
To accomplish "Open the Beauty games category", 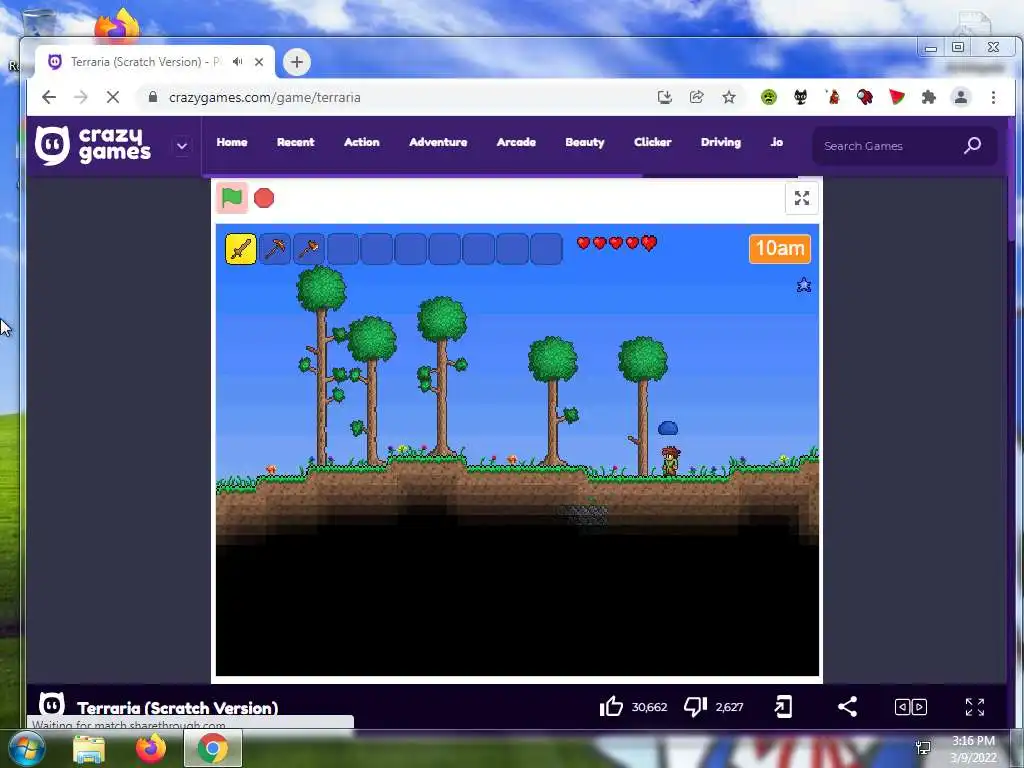I will pyautogui.click(x=584, y=142).
